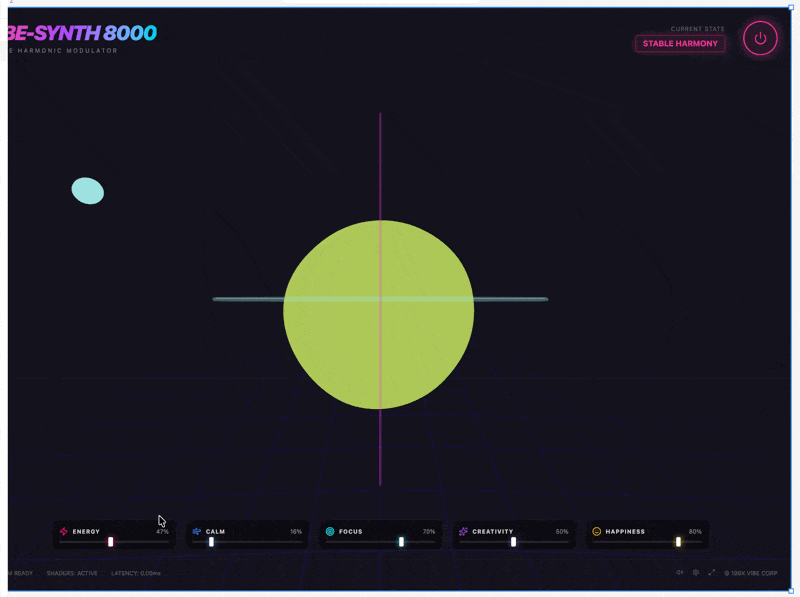Click the Calm wind icon
Image resolution: width=800 pixels, height=597 pixels.
coord(197,532)
